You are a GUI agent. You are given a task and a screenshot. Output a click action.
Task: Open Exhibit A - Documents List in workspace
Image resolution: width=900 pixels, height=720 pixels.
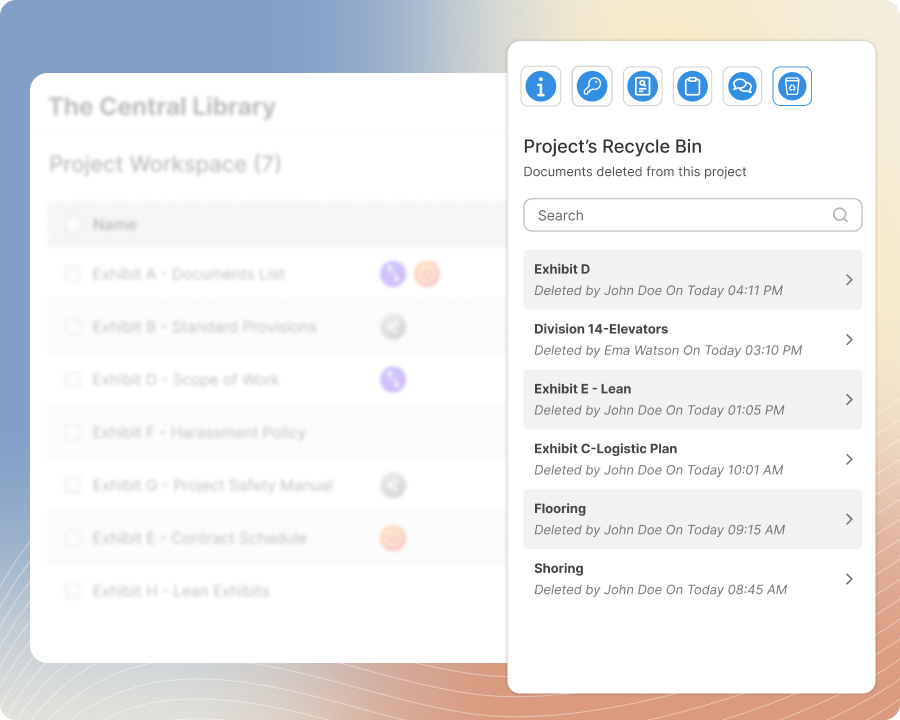pyautogui.click(x=189, y=274)
